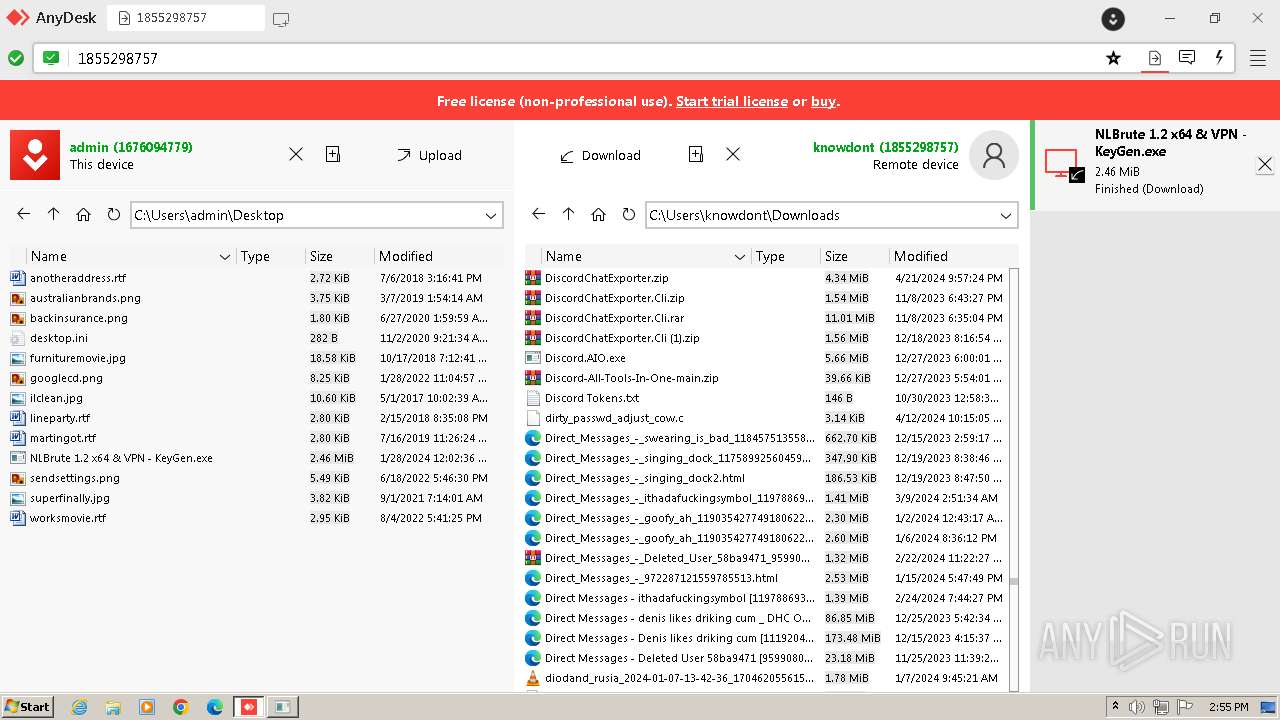Viewport: 1280px width, 720px height.
Task: Create new folder in local panel
Action: click(333, 154)
